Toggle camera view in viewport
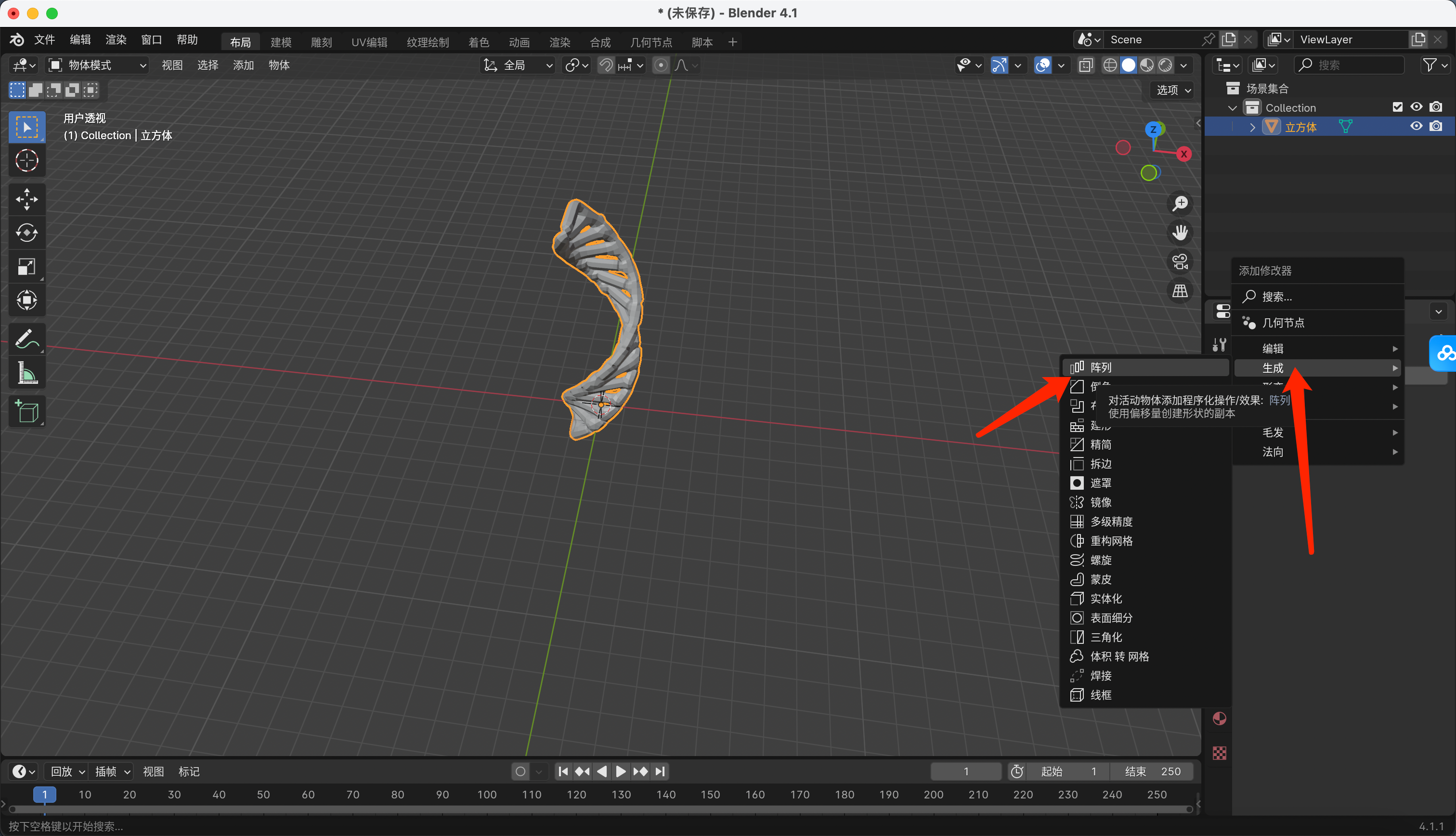The image size is (1456, 836). pyautogui.click(x=1180, y=262)
